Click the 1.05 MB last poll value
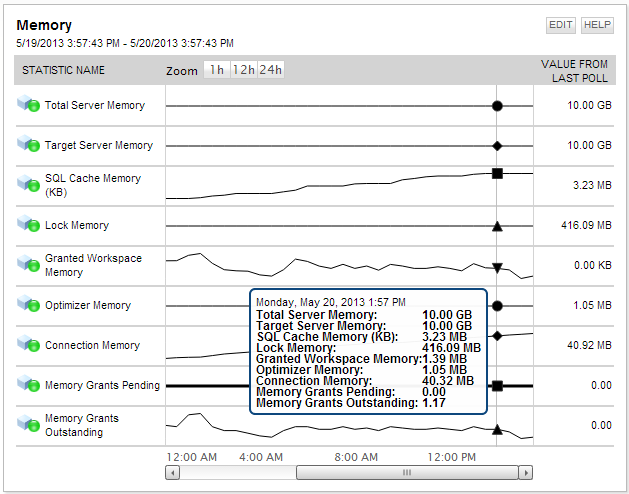Image resolution: width=629 pixels, height=494 pixels. (x=592, y=305)
